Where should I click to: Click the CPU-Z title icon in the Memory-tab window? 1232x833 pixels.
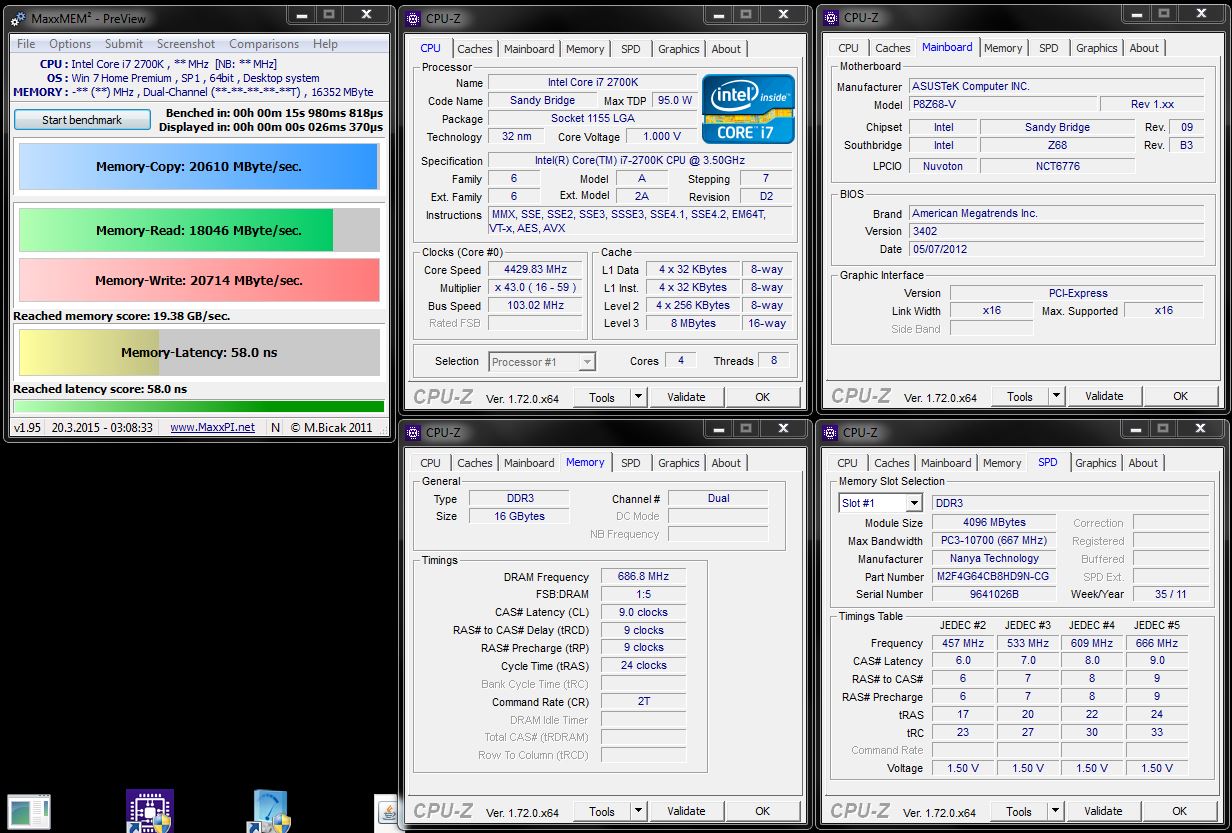415,432
